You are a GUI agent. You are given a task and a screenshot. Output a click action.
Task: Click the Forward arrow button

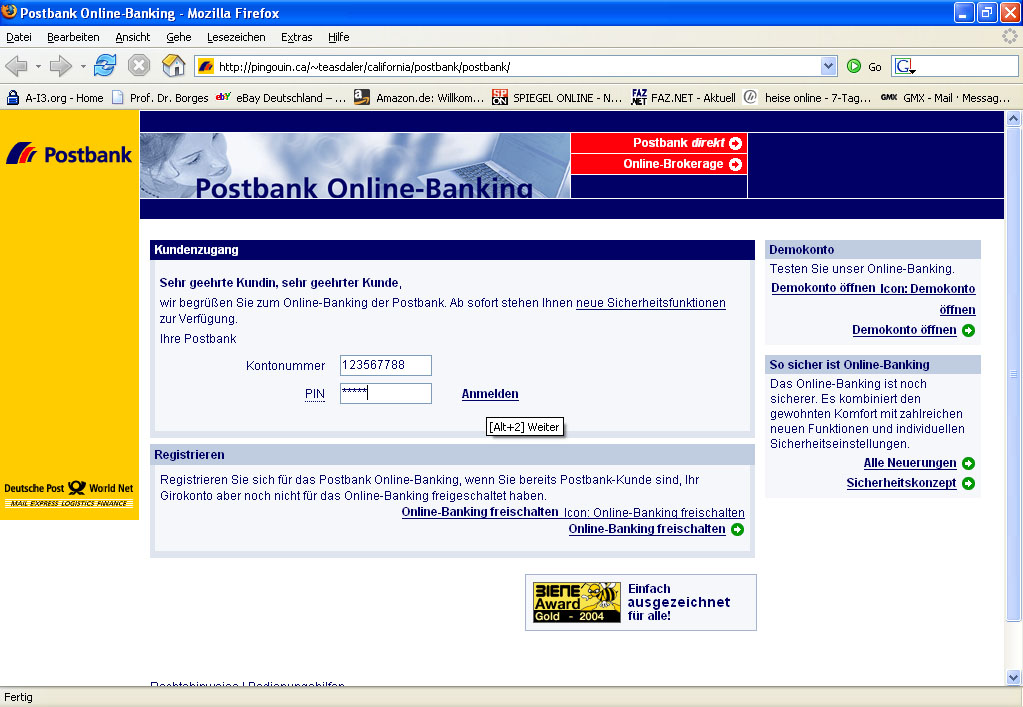point(61,66)
